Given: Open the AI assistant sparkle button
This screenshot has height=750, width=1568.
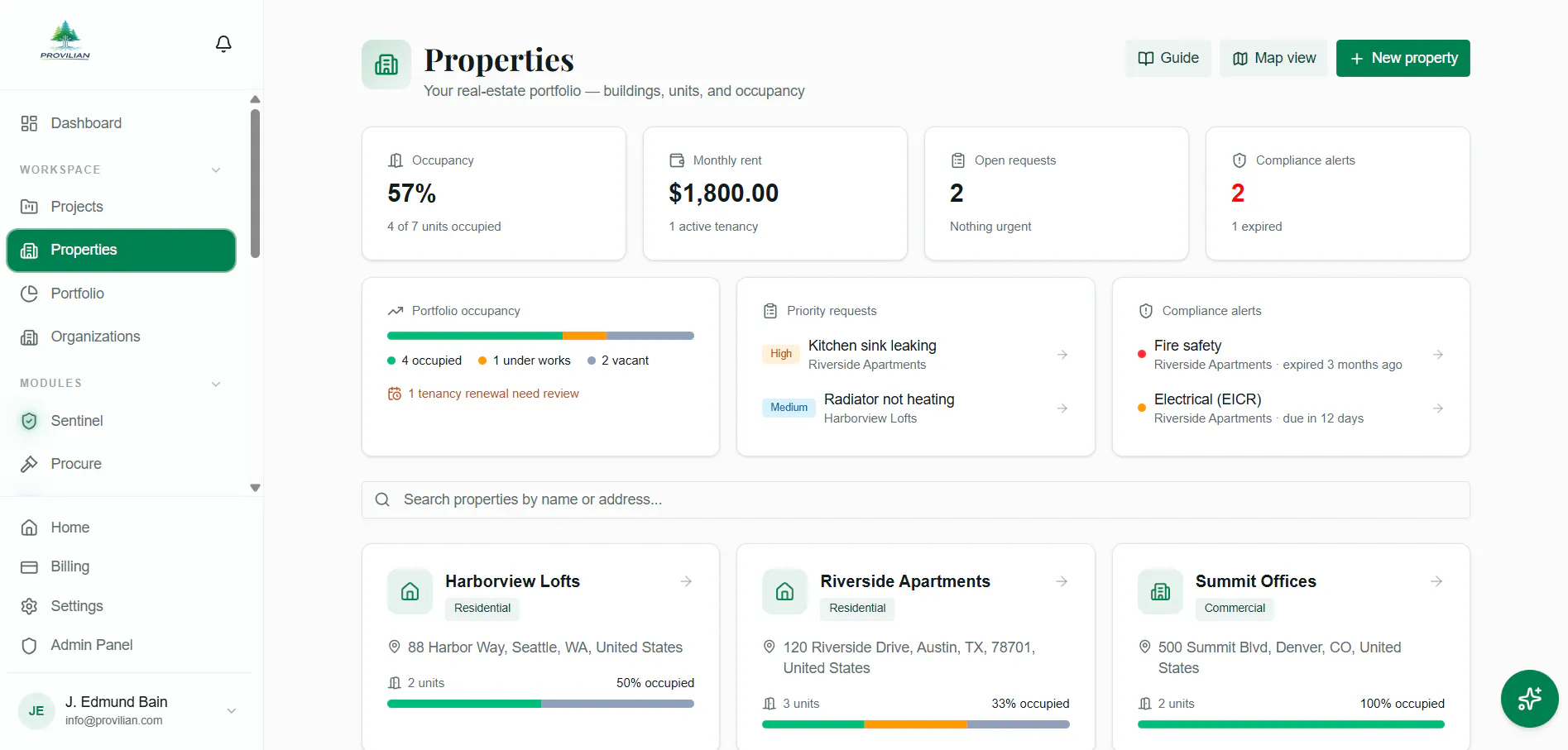Looking at the screenshot, I should pos(1530,699).
